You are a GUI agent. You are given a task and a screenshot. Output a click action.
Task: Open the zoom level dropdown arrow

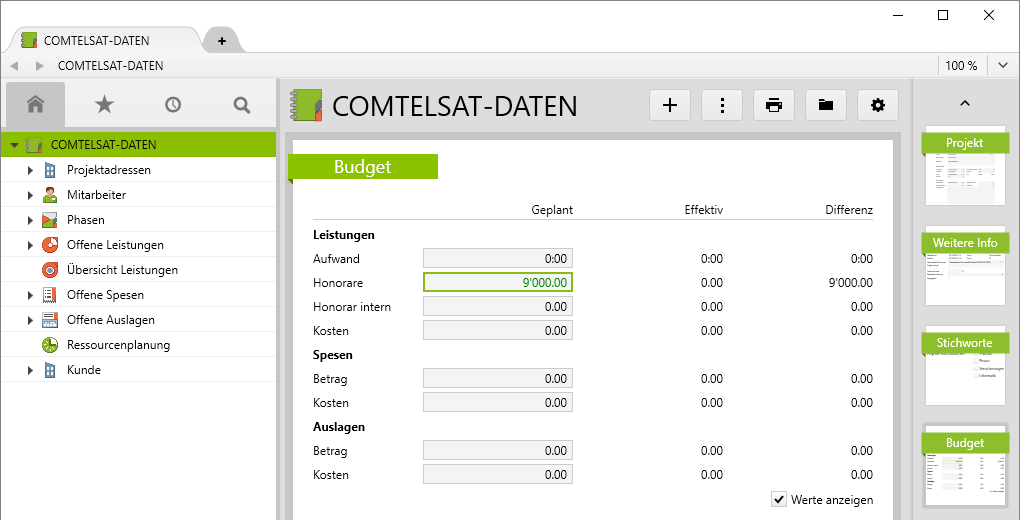click(x=1003, y=66)
